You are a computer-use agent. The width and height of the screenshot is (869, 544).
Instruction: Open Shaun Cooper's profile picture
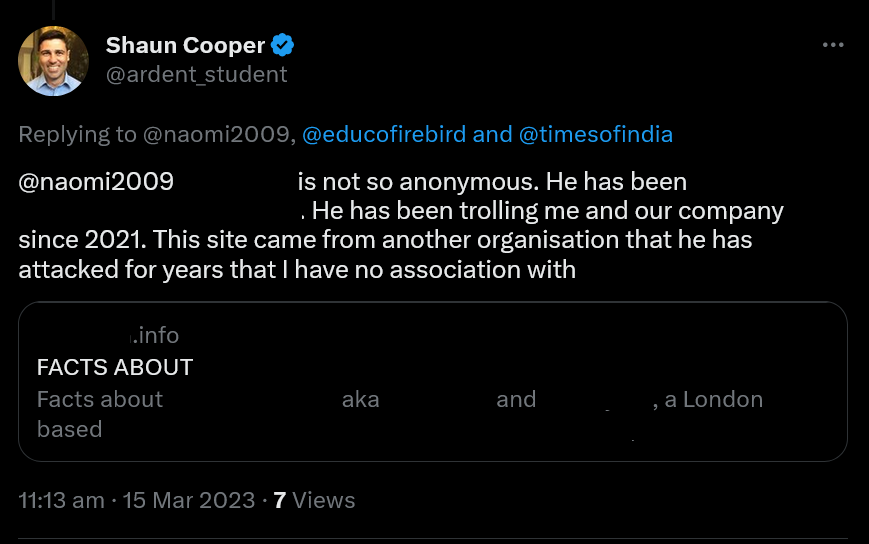click(x=53, y=60)
